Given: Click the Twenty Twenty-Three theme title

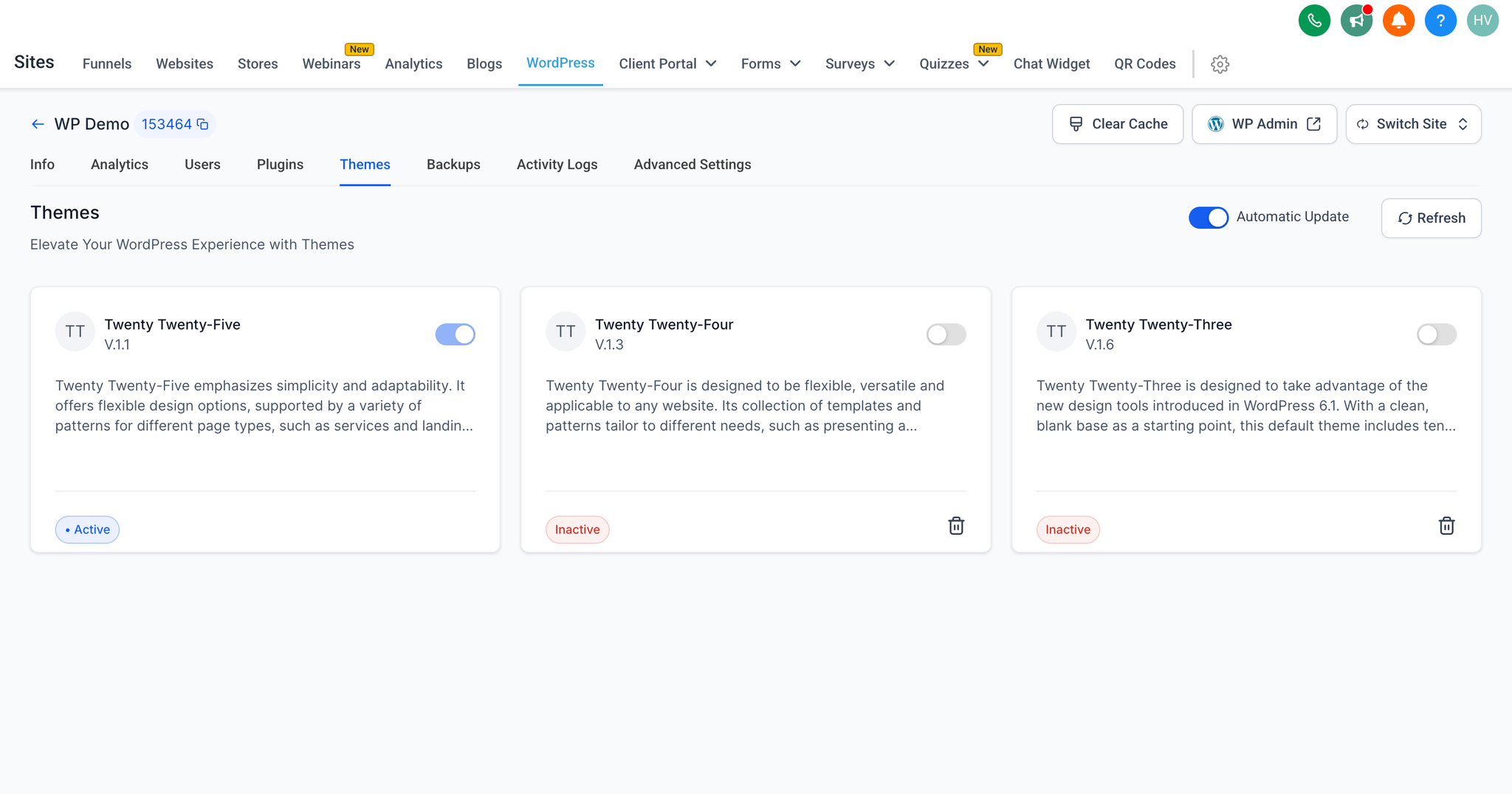Looking at the screenshot, I should (1158, 325).
